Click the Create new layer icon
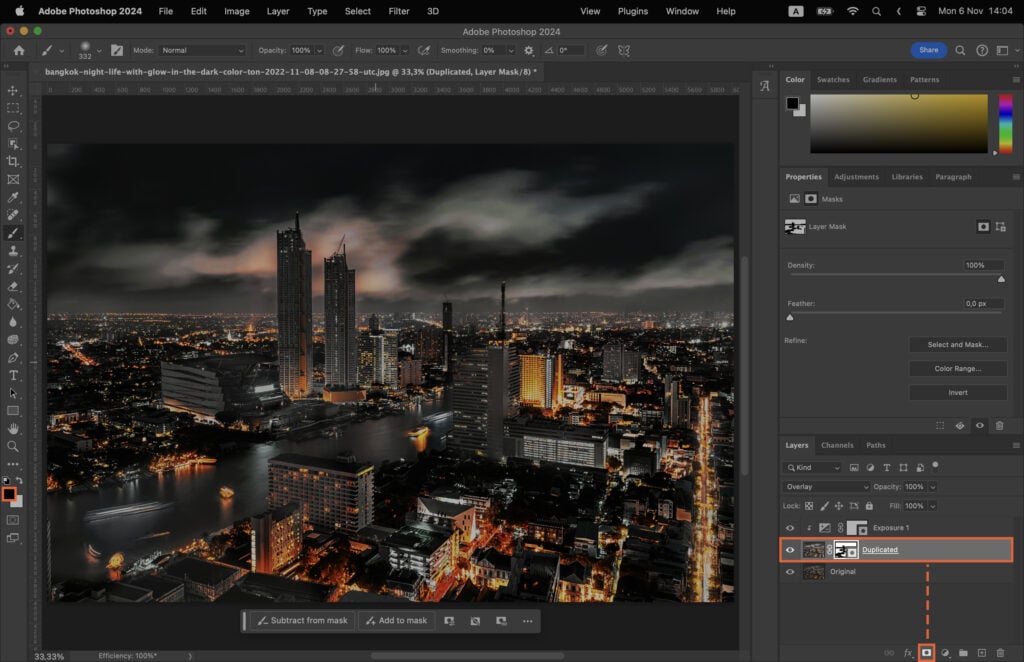Image resolution: width=1024 pixels, height=662 pixels. click(x=982, y=650)
